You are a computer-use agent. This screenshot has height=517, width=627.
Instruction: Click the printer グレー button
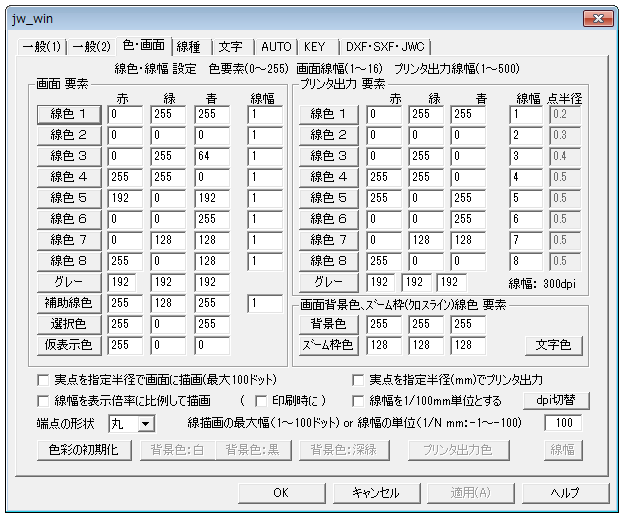point(328,282)
